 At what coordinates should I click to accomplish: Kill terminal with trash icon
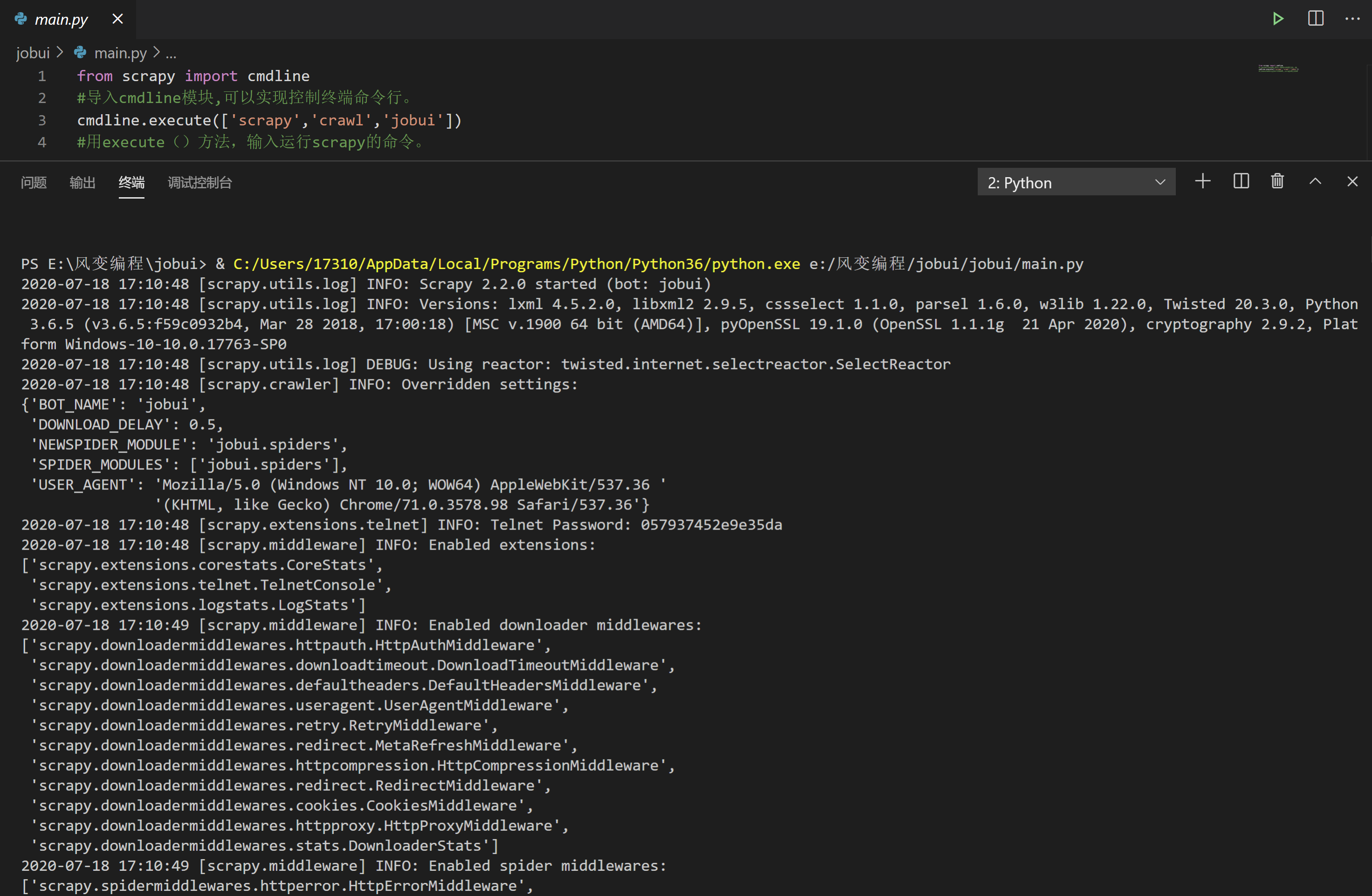pos(1277,182)
